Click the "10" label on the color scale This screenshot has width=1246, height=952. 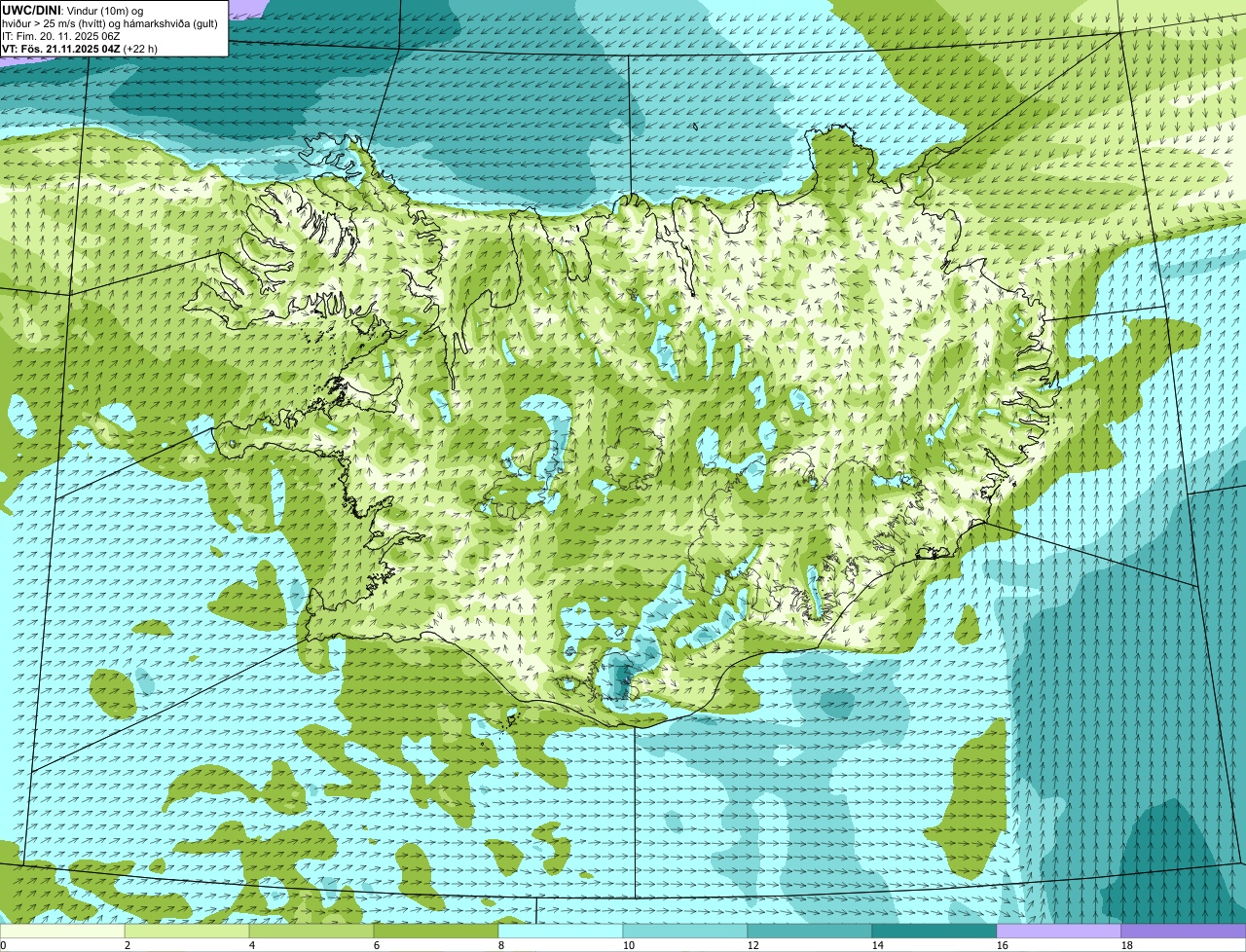629,945
